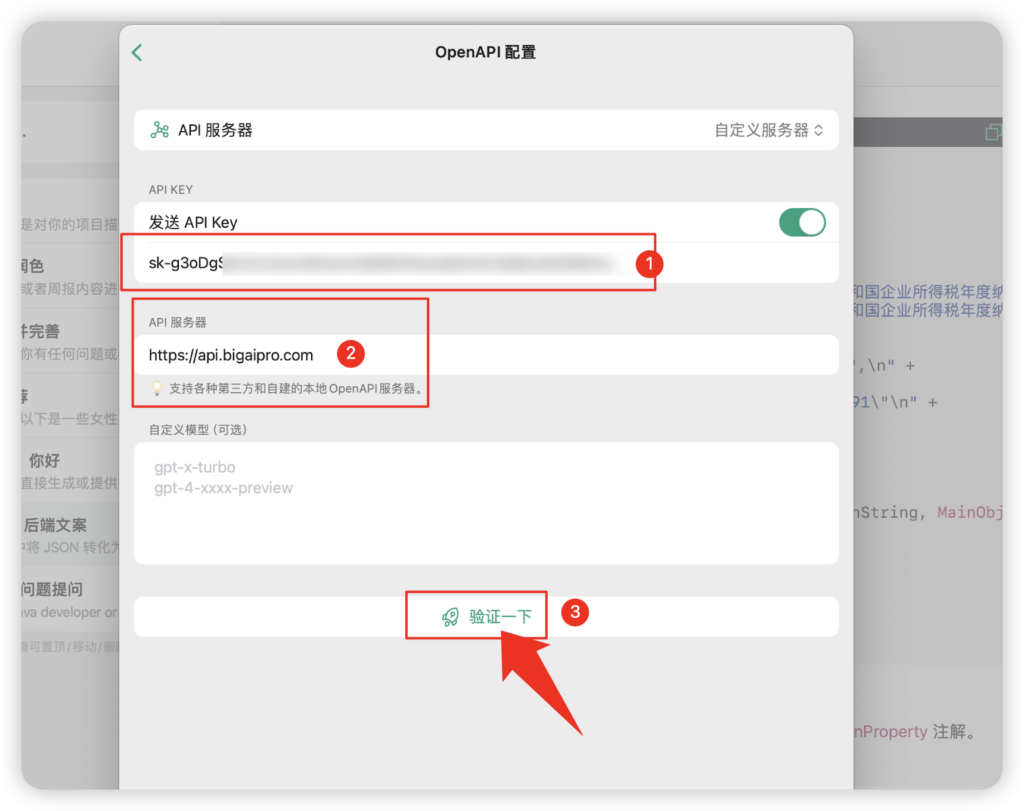Click the 自定义模型 (可选) label
Image resolution: width=1024 pixels, height=811 pixels.
pos(198,430)
